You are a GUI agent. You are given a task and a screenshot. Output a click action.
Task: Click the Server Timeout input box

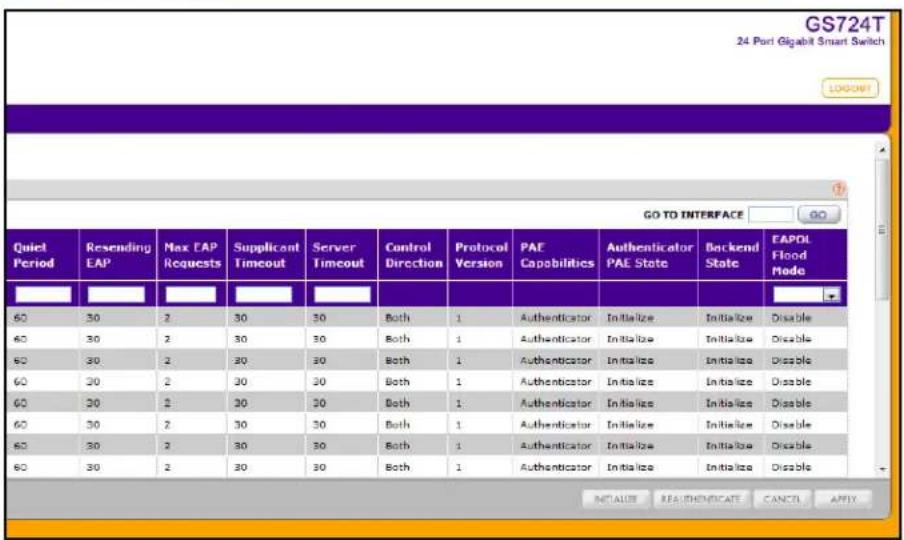(342, 294)
